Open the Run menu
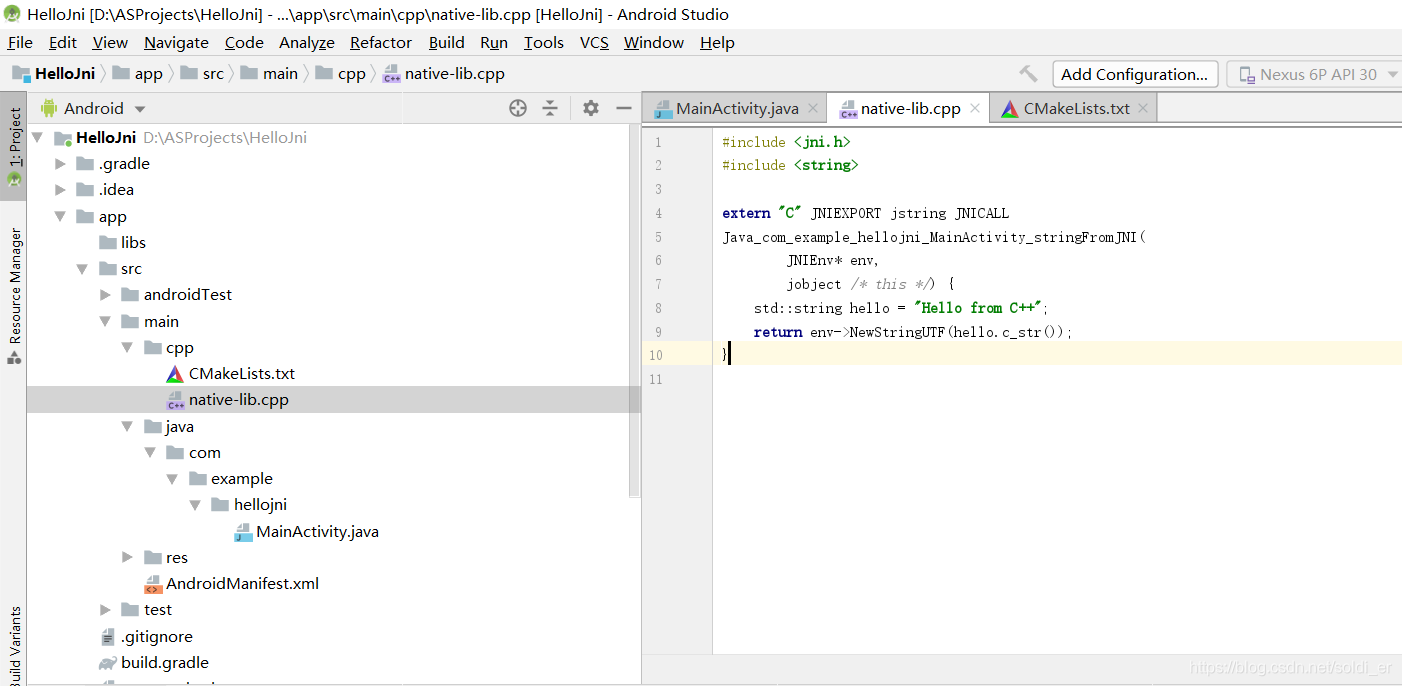This screenshot has height=686, width=1402. 494,42
